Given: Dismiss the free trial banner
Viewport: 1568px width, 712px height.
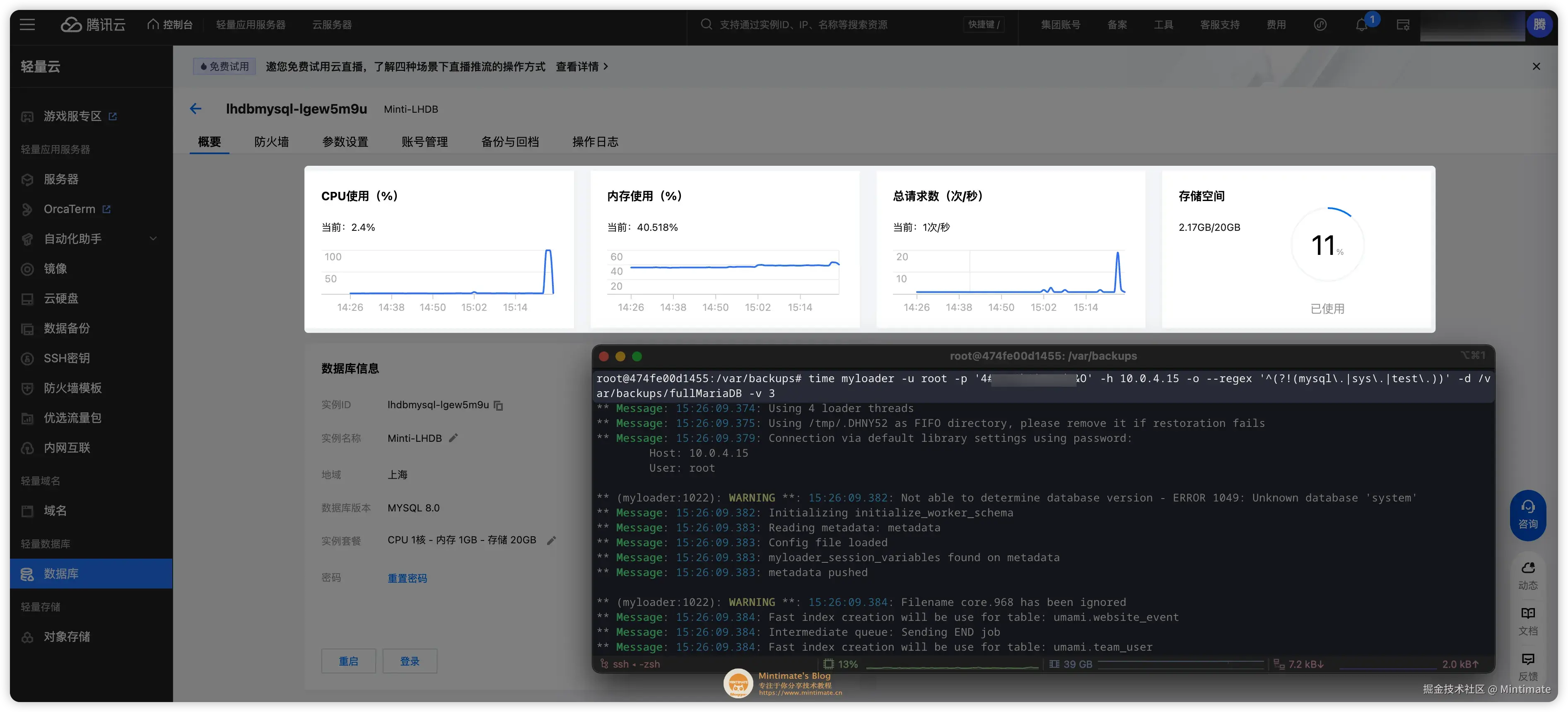Looking at the screenshot, I should (x=1536, y=66).
